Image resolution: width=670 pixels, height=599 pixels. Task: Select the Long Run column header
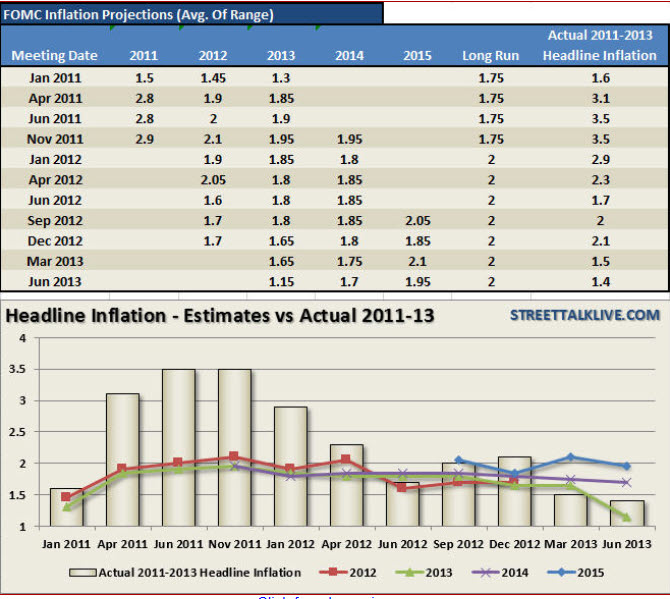[x=491, y=55]
